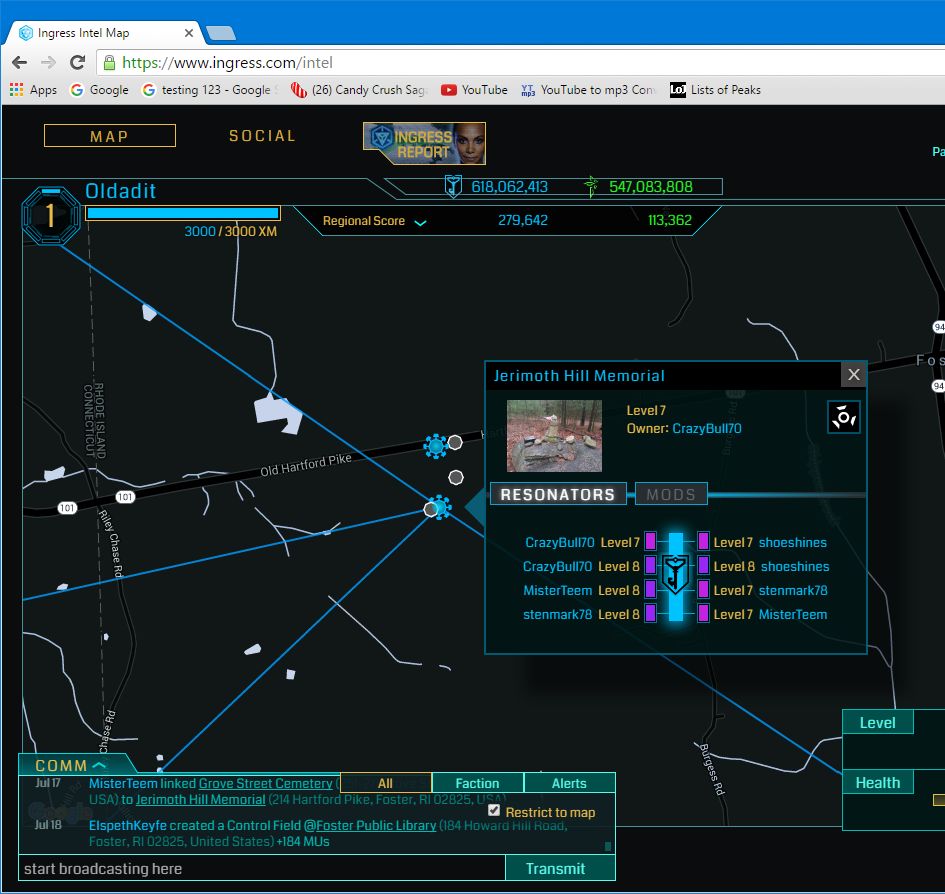945x894 pixels.
Task: Expand the Regional Score dropdown arrow
Action: (420, 222)
